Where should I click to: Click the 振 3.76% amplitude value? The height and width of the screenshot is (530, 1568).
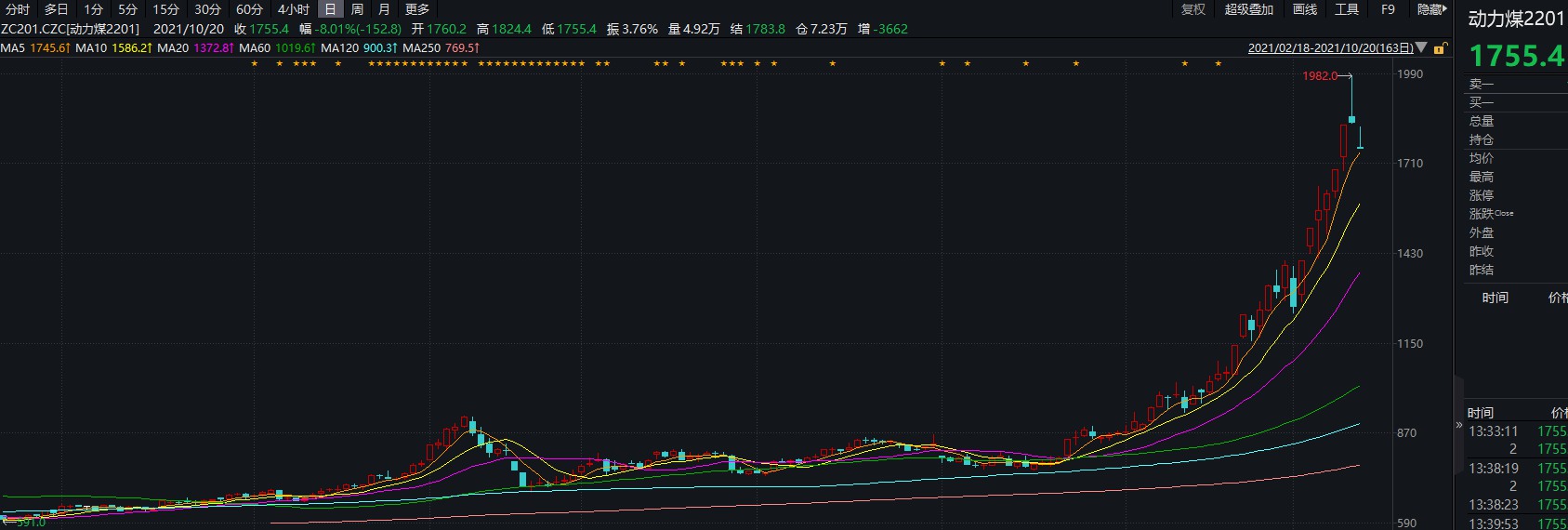coord(632,29)
